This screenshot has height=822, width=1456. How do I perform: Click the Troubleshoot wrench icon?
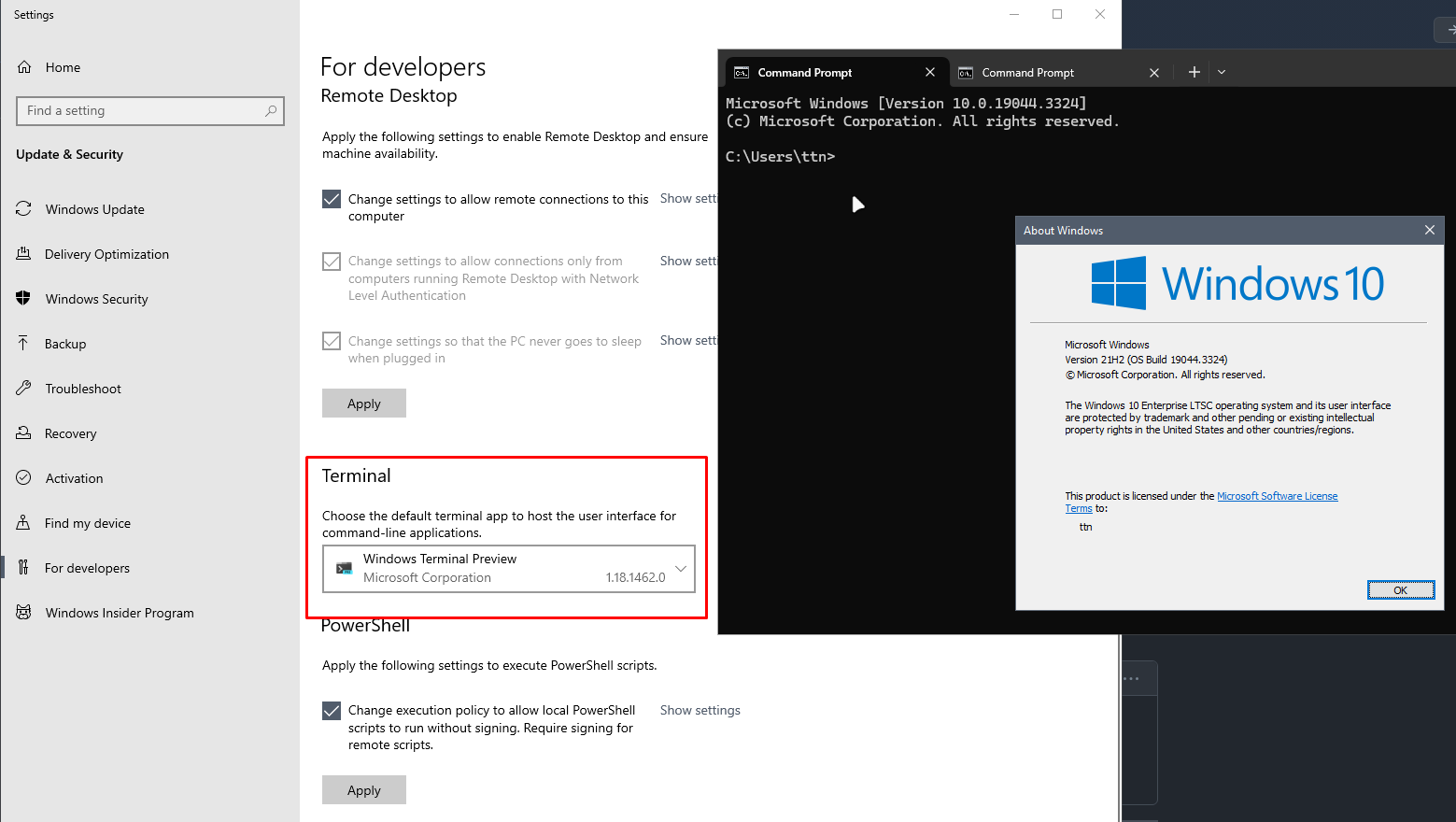[24, 389]
